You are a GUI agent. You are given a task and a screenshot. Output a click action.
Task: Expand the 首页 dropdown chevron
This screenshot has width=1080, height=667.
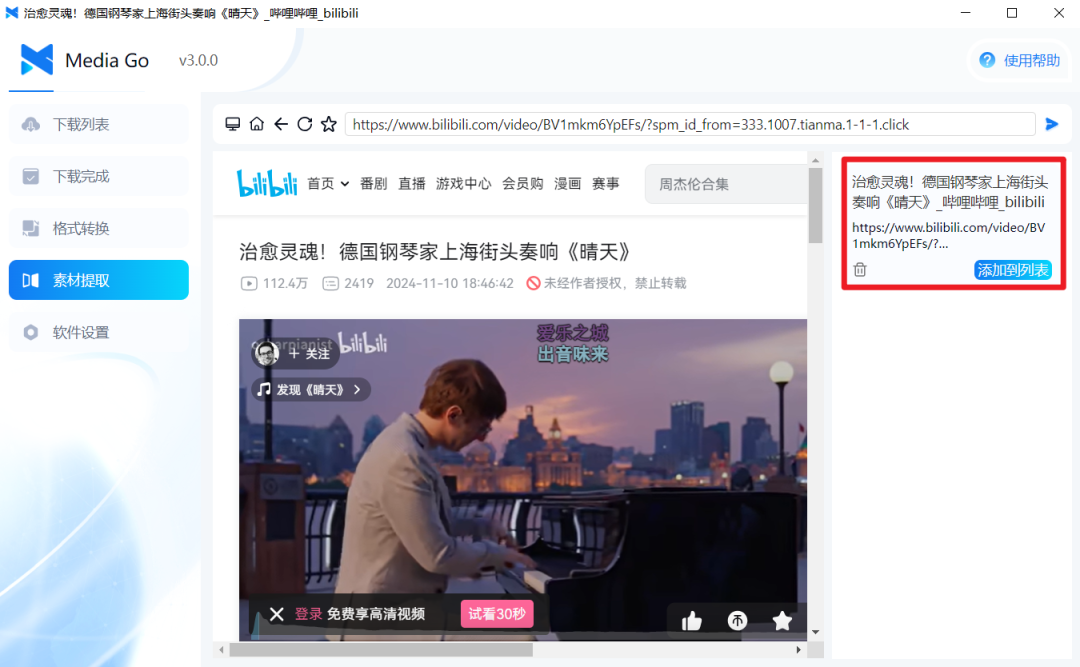click(345, 184)
